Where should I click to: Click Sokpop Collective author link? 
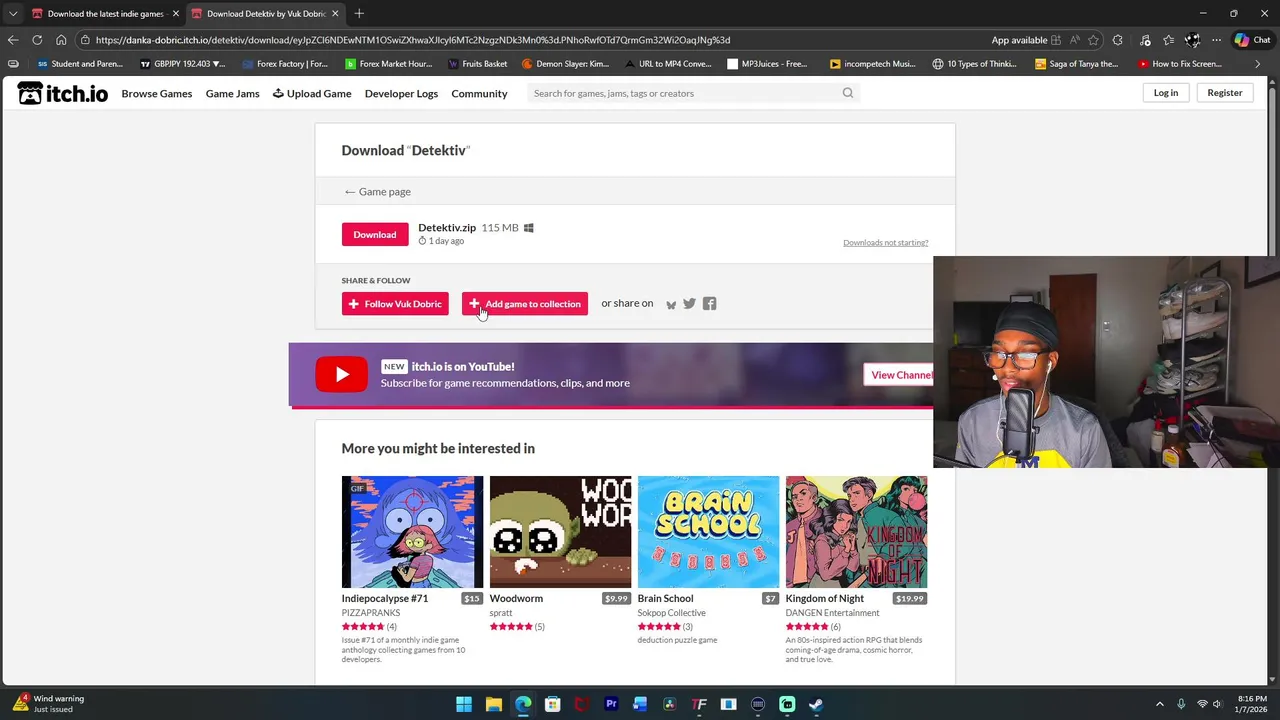[672, 613]
